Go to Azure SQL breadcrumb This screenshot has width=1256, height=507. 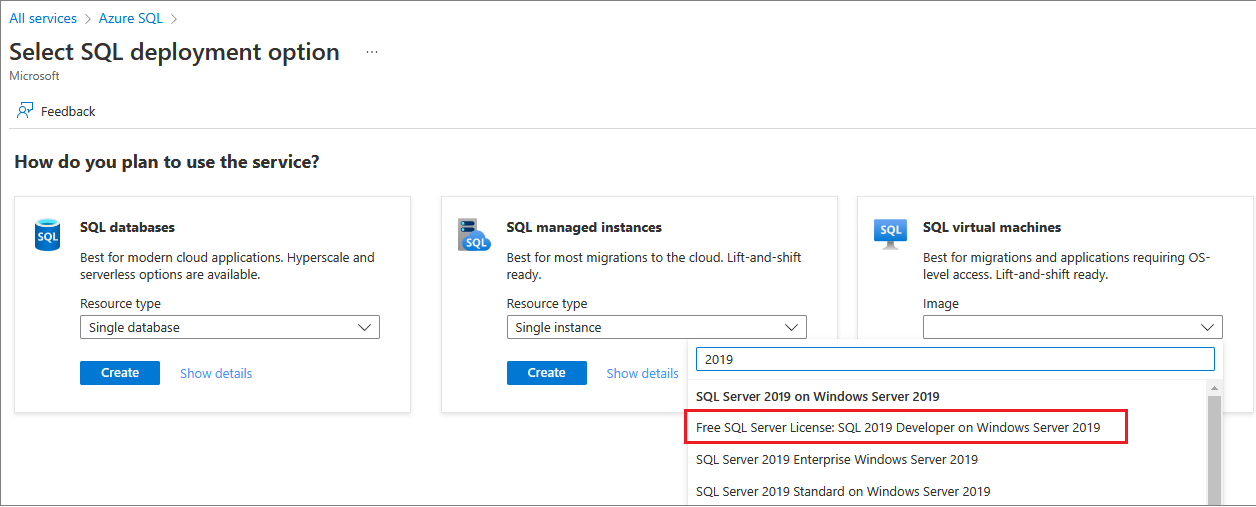(x=130, y=18)
